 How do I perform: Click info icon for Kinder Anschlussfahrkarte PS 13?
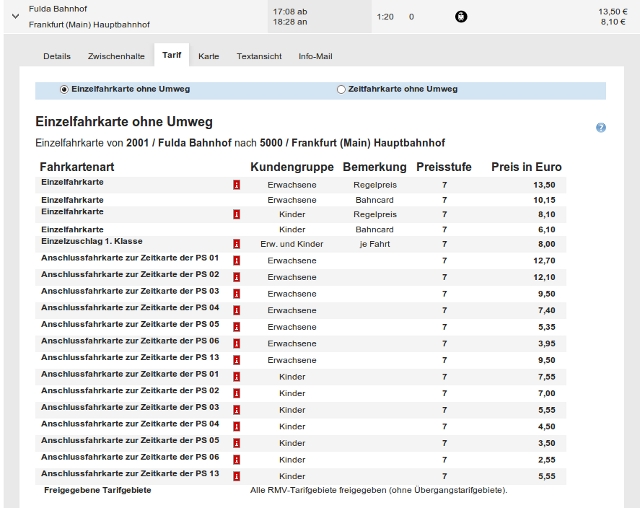[x=236, y=475]
